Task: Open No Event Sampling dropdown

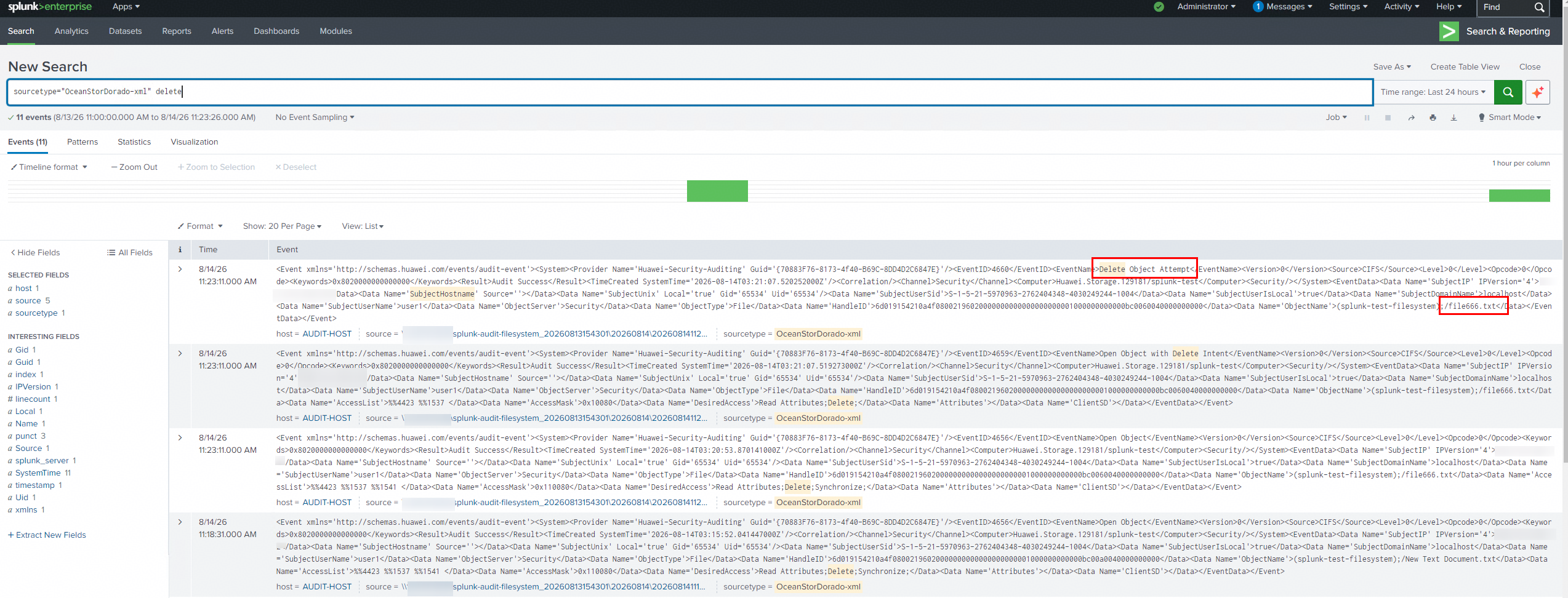Action: (x=315, y=118)
